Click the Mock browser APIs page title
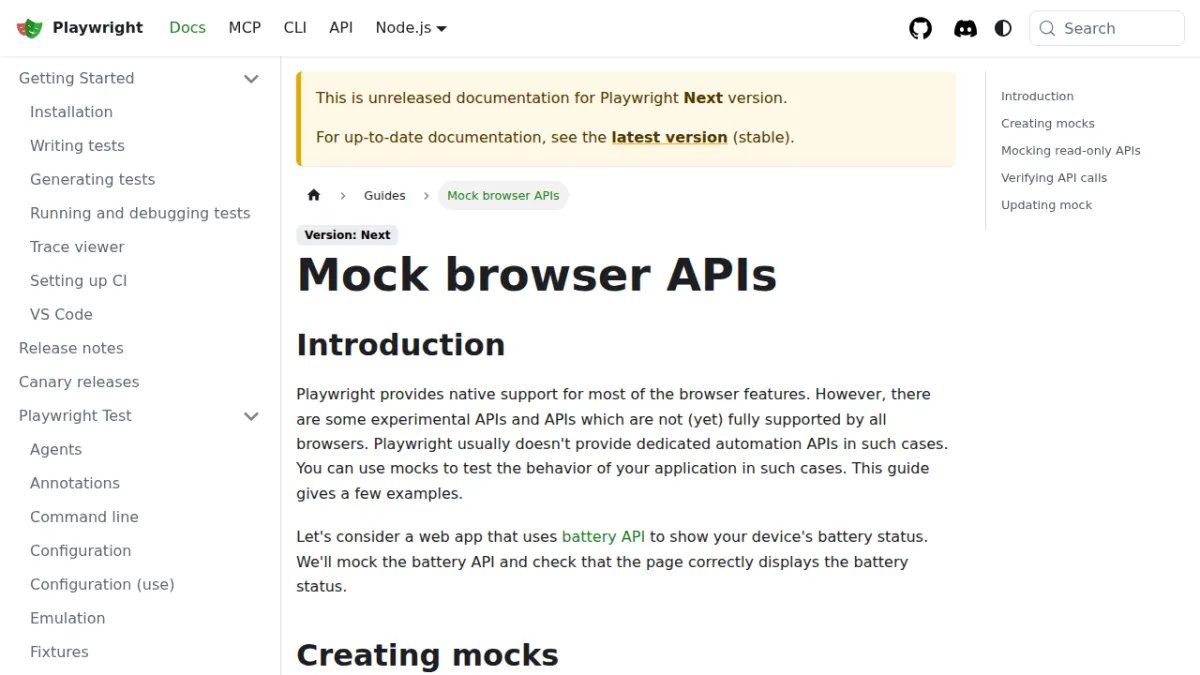Image resolution: width=1200 pixels, height=675 pixels. click(537, 274)
